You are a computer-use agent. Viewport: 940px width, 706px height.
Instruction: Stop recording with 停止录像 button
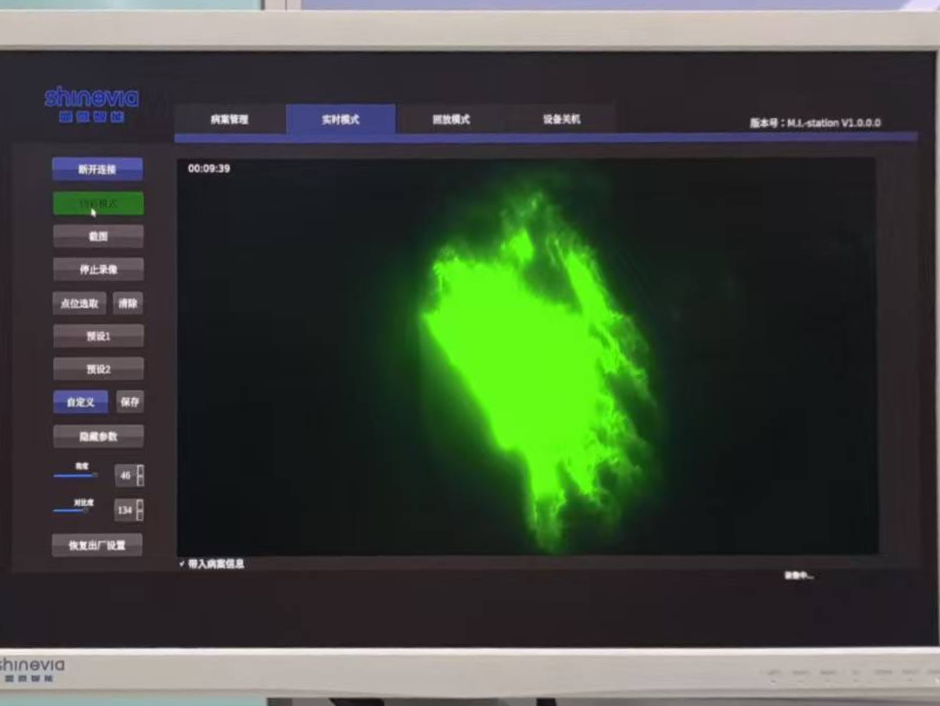click(97, 270)
